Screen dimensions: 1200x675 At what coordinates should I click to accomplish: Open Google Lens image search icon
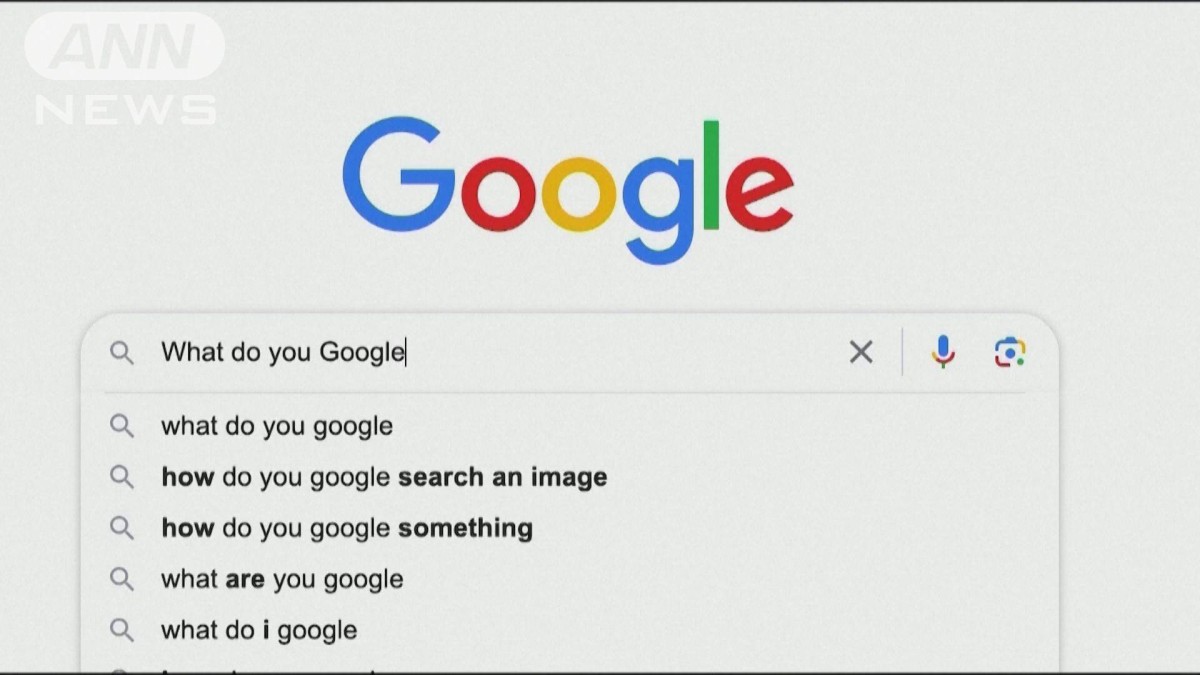[1010, 352]
